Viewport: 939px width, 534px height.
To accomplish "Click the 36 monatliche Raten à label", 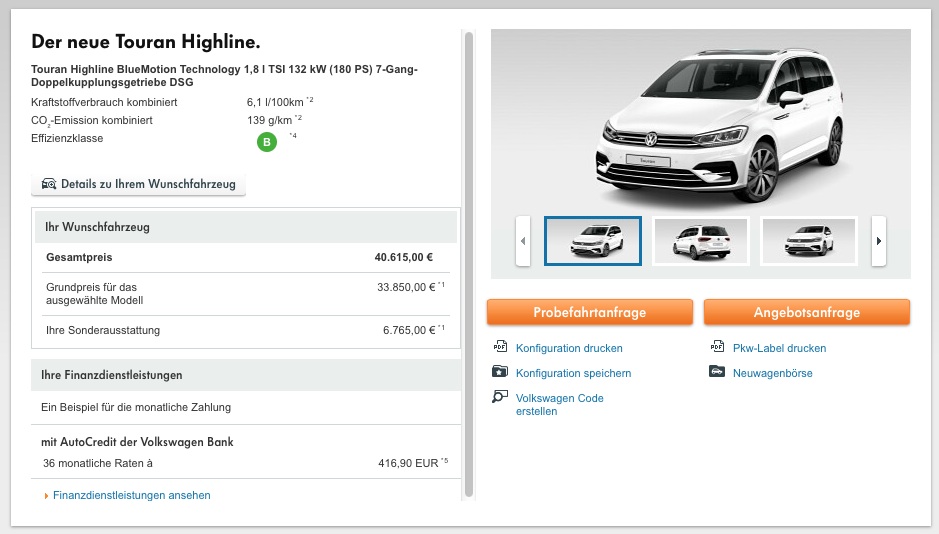I will pyautogui.click(x=98, y=463).
